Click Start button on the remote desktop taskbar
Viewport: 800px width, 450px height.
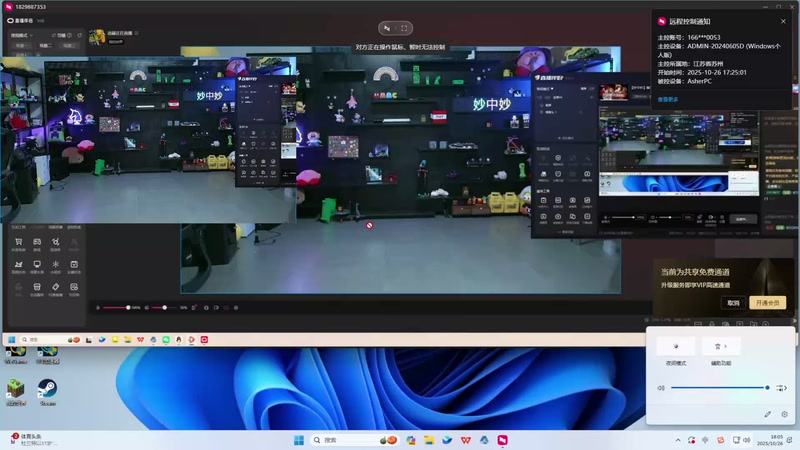12,339
